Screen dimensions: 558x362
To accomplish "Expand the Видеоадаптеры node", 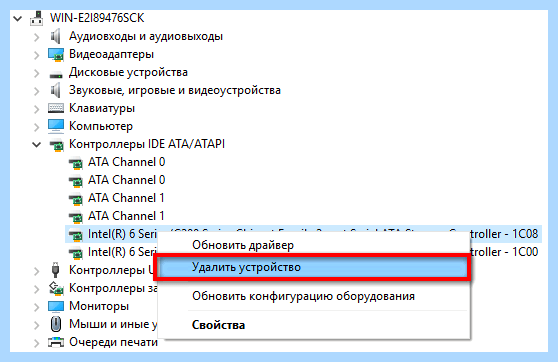I will pos(37,55).
